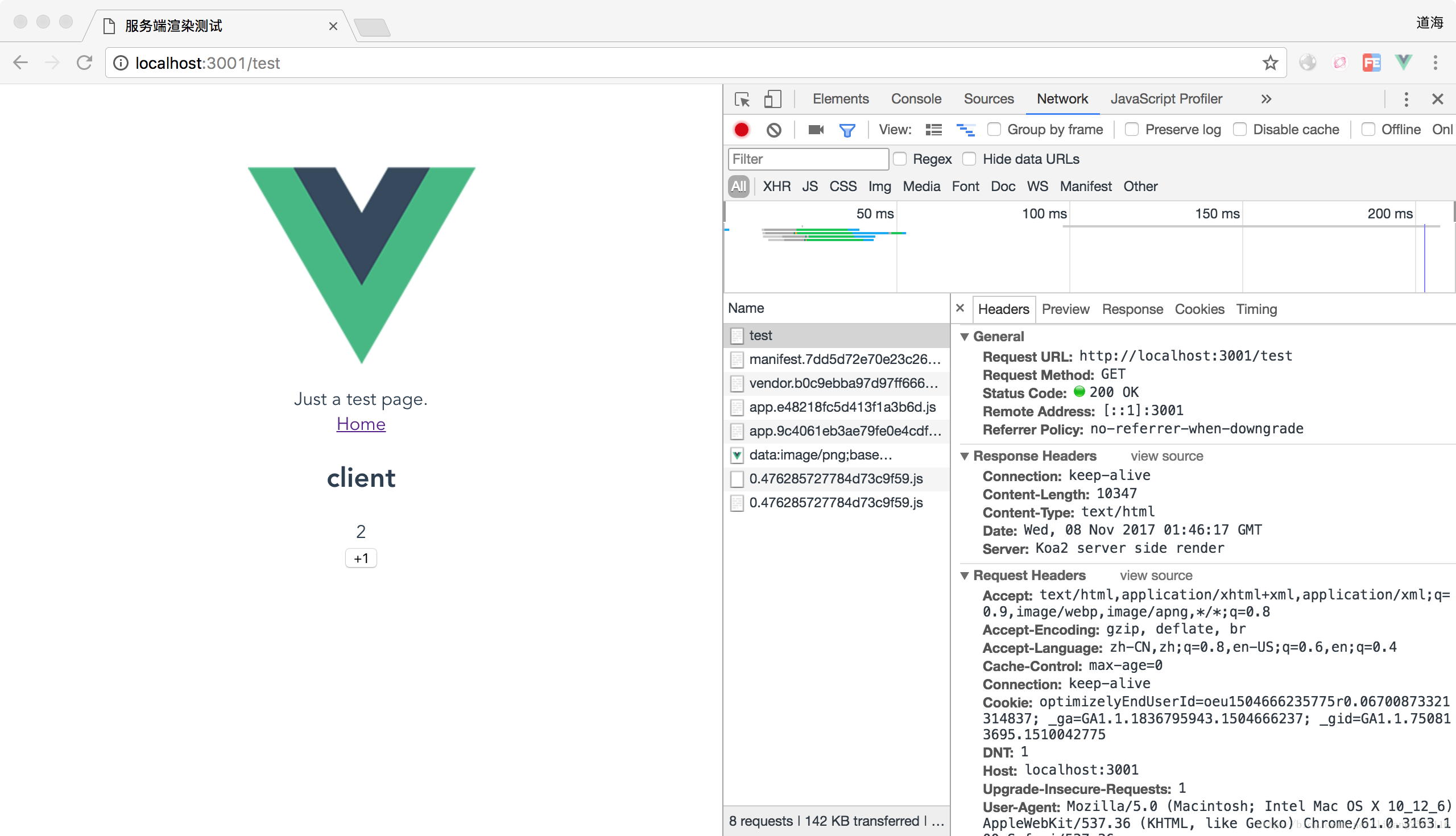The height and width of the screenshot is (836, 1456).
Task: Bookmark the page with the star icon
Action: pyautogui.click(x=1270, y=63)
